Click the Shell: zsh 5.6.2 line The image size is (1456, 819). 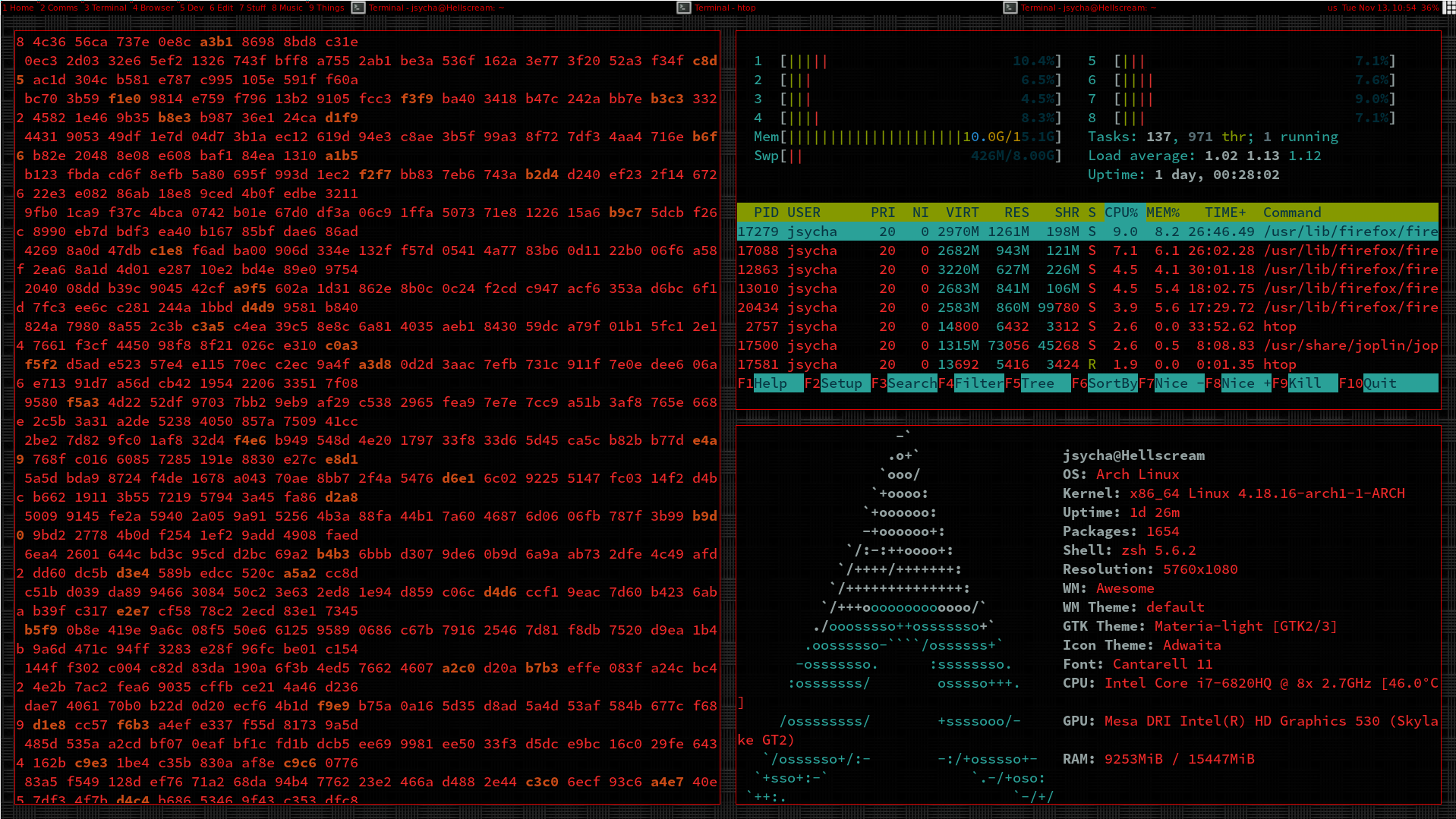[x=1130, y=550]
